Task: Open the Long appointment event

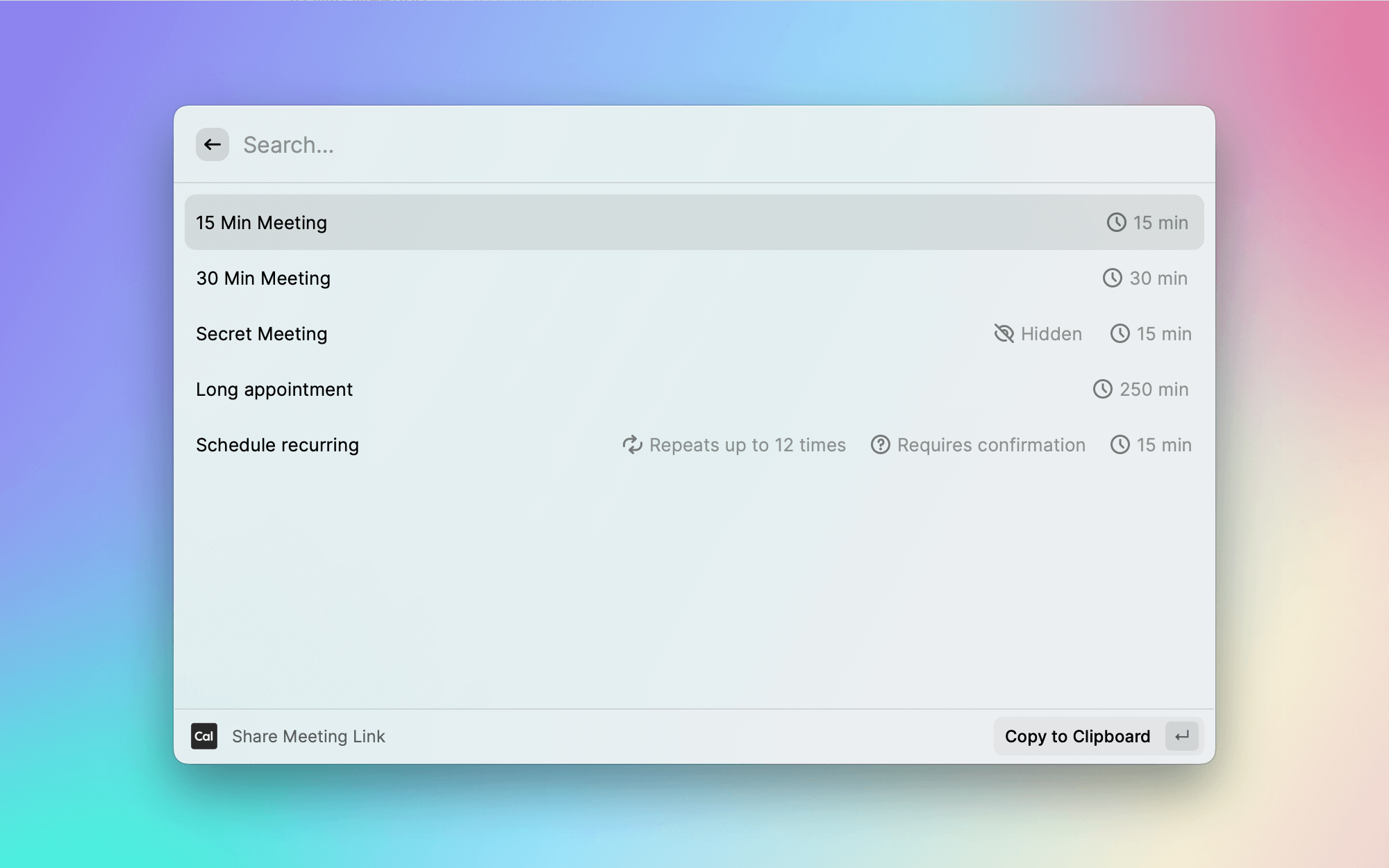Action: pyautogui.click(x=274, y=390)
